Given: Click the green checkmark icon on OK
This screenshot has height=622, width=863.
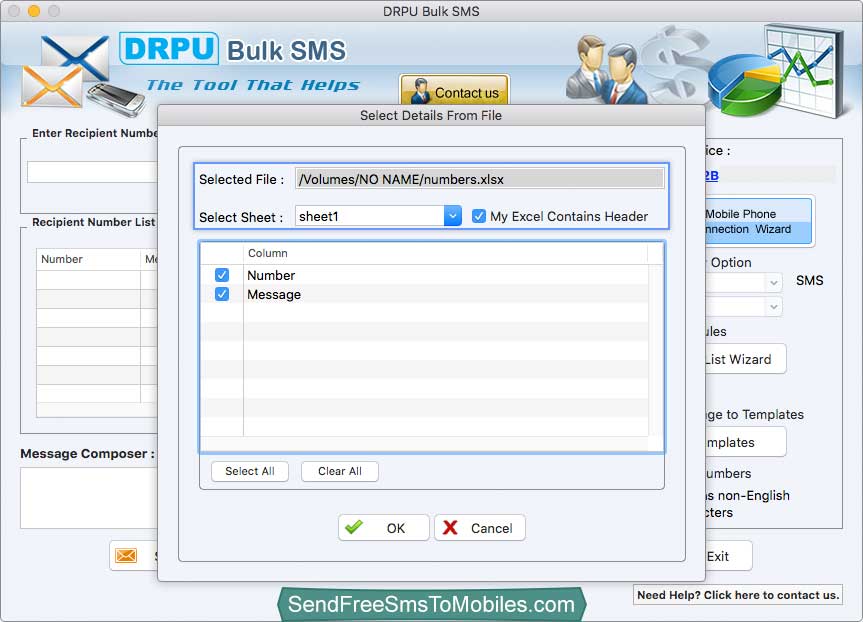Looking at the screenshot, I should pos(354,527).
